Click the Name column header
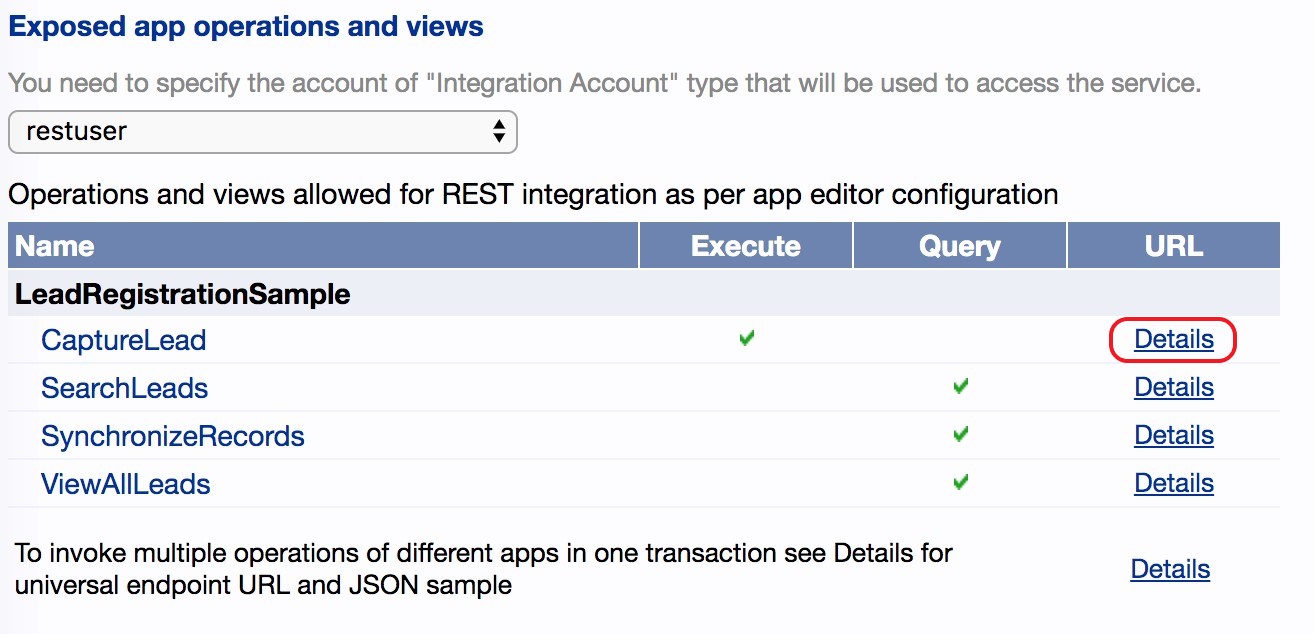The width and height of the screenshot is (1314, 634). click(x=55, y=246)
